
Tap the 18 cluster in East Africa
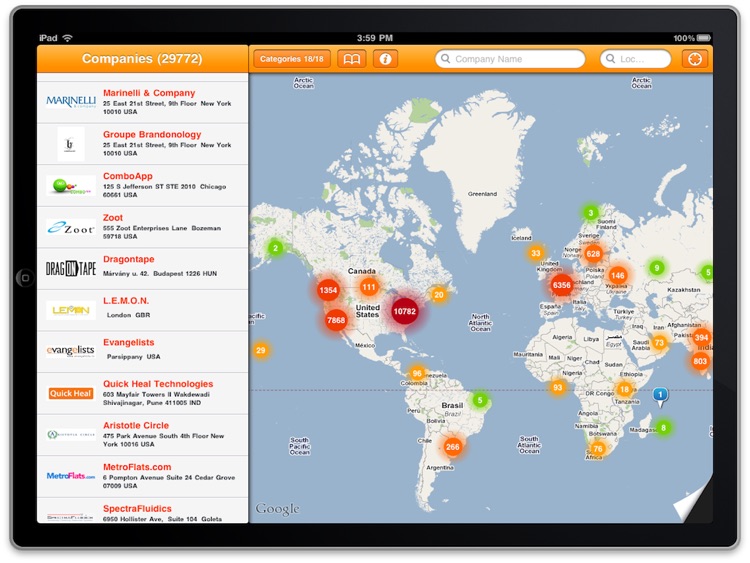[x=624, y=389]
